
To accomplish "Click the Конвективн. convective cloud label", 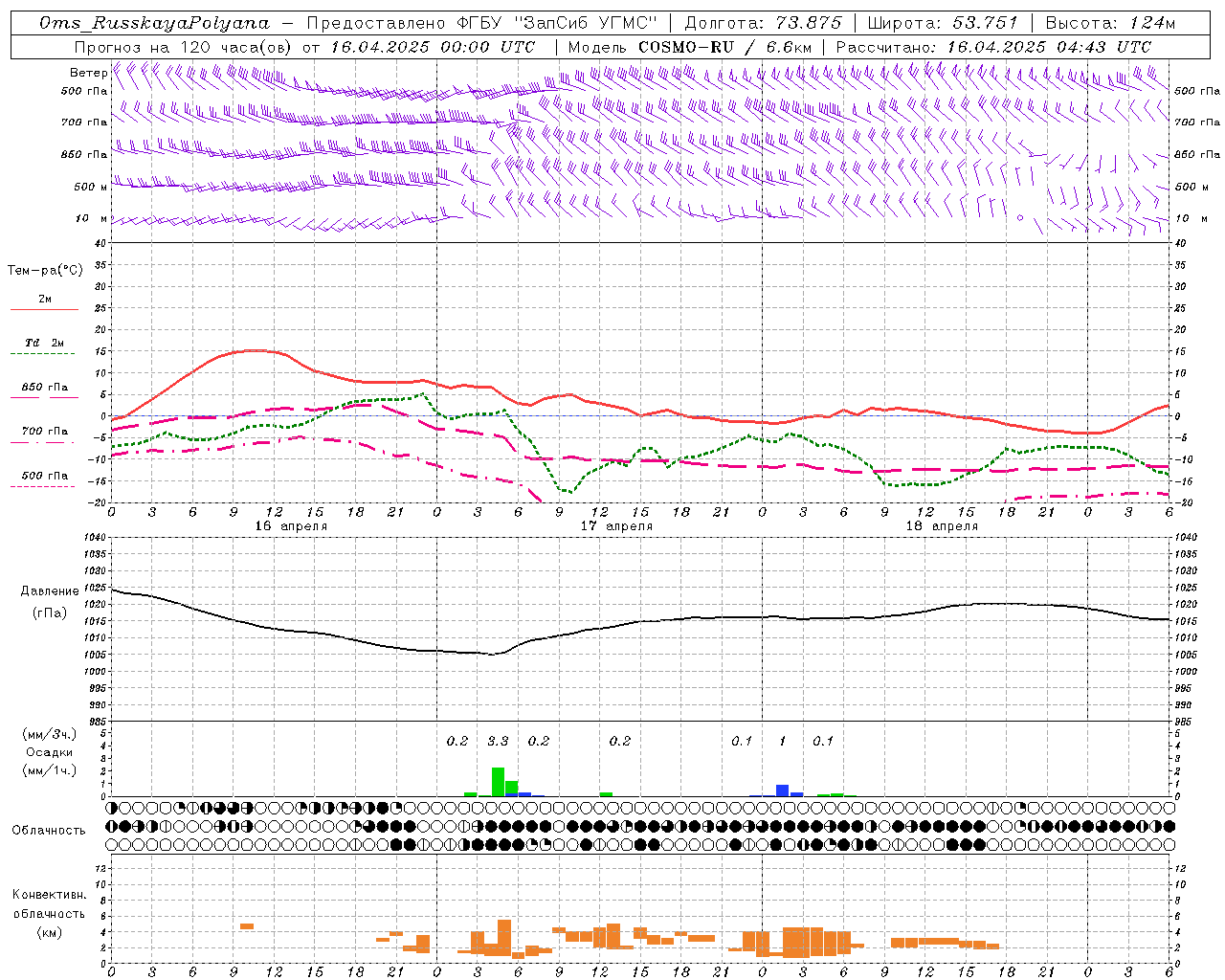I will coord(49,895).
